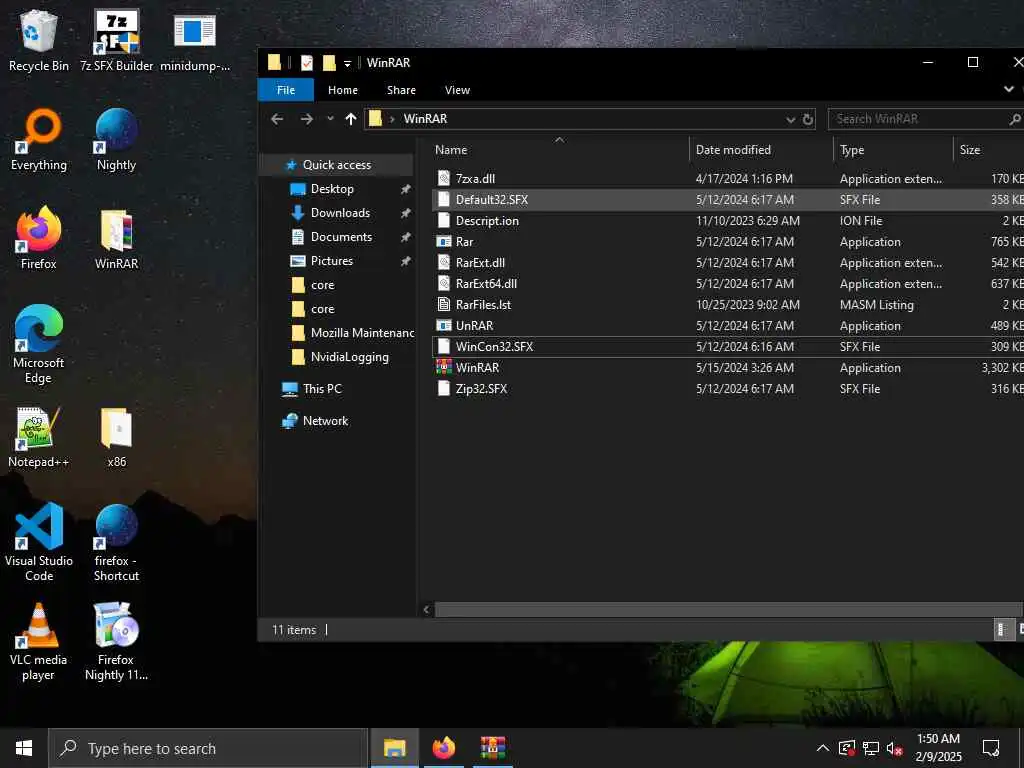Select the Zip32.SFX file

(728, 389)
